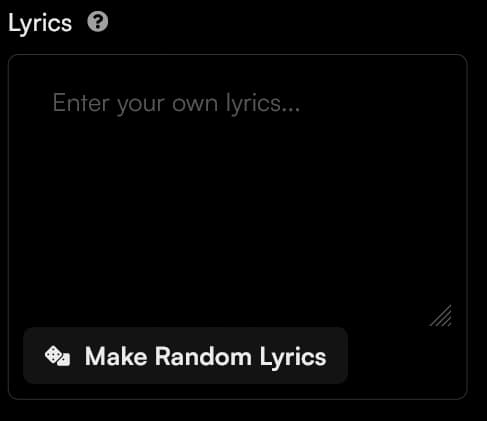Generate random lyrics with the dice button

pos(185,355)
